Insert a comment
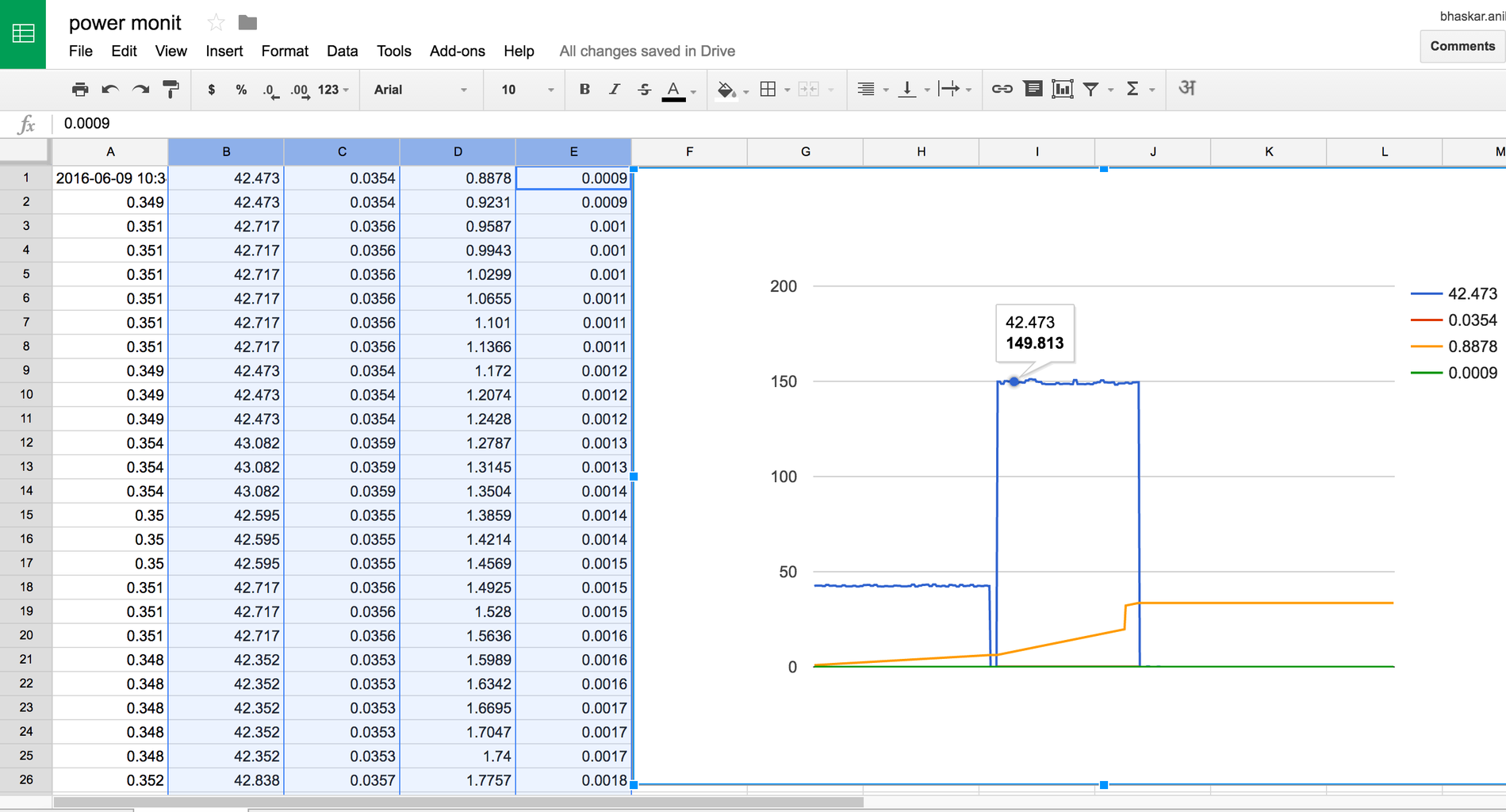1506x812 pixels. coord(1033,89)
